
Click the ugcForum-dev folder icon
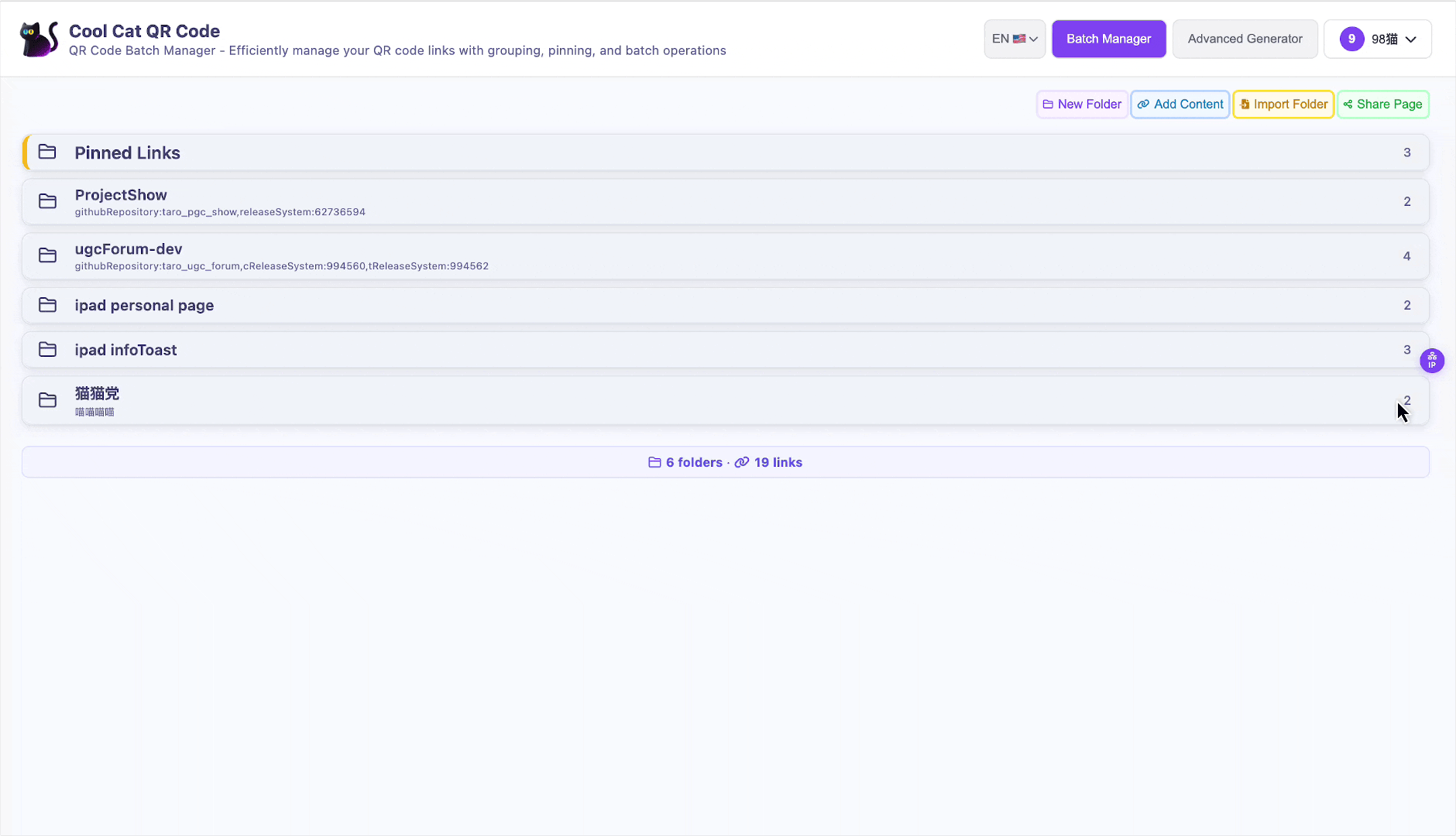[x=47, y=255]
